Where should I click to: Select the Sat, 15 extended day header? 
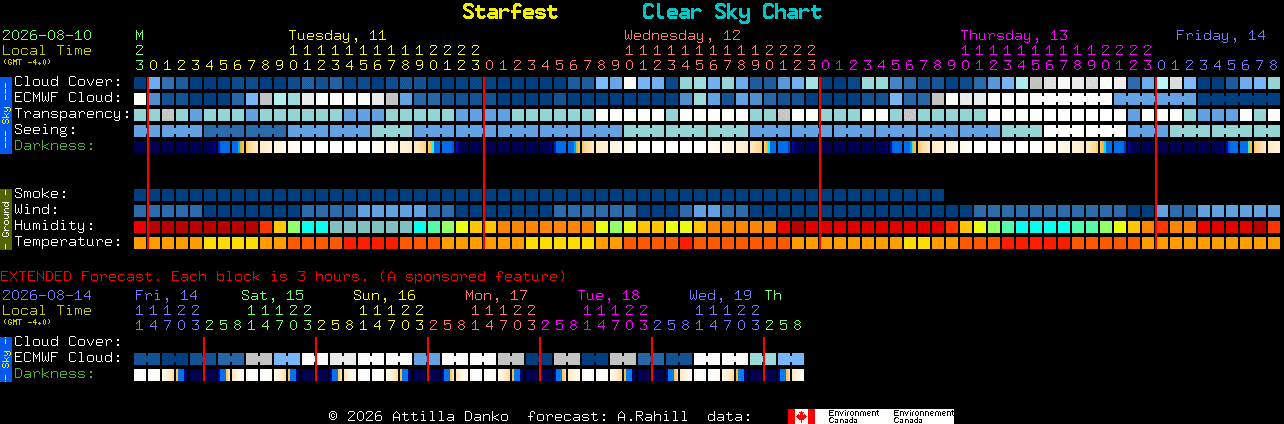pos(272,295)
